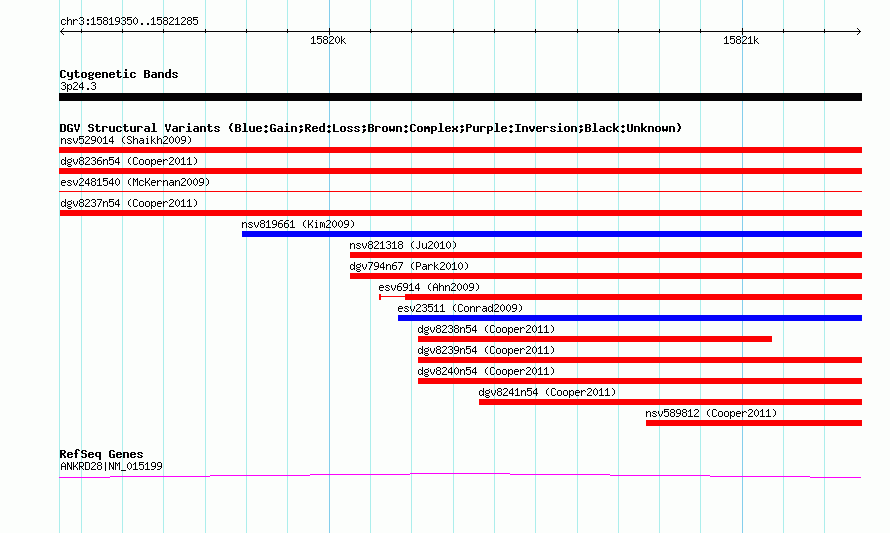
Task: Click the nsv589812 (Cooper2011) label
Action: pyautogui.click(x=711, y=413)
